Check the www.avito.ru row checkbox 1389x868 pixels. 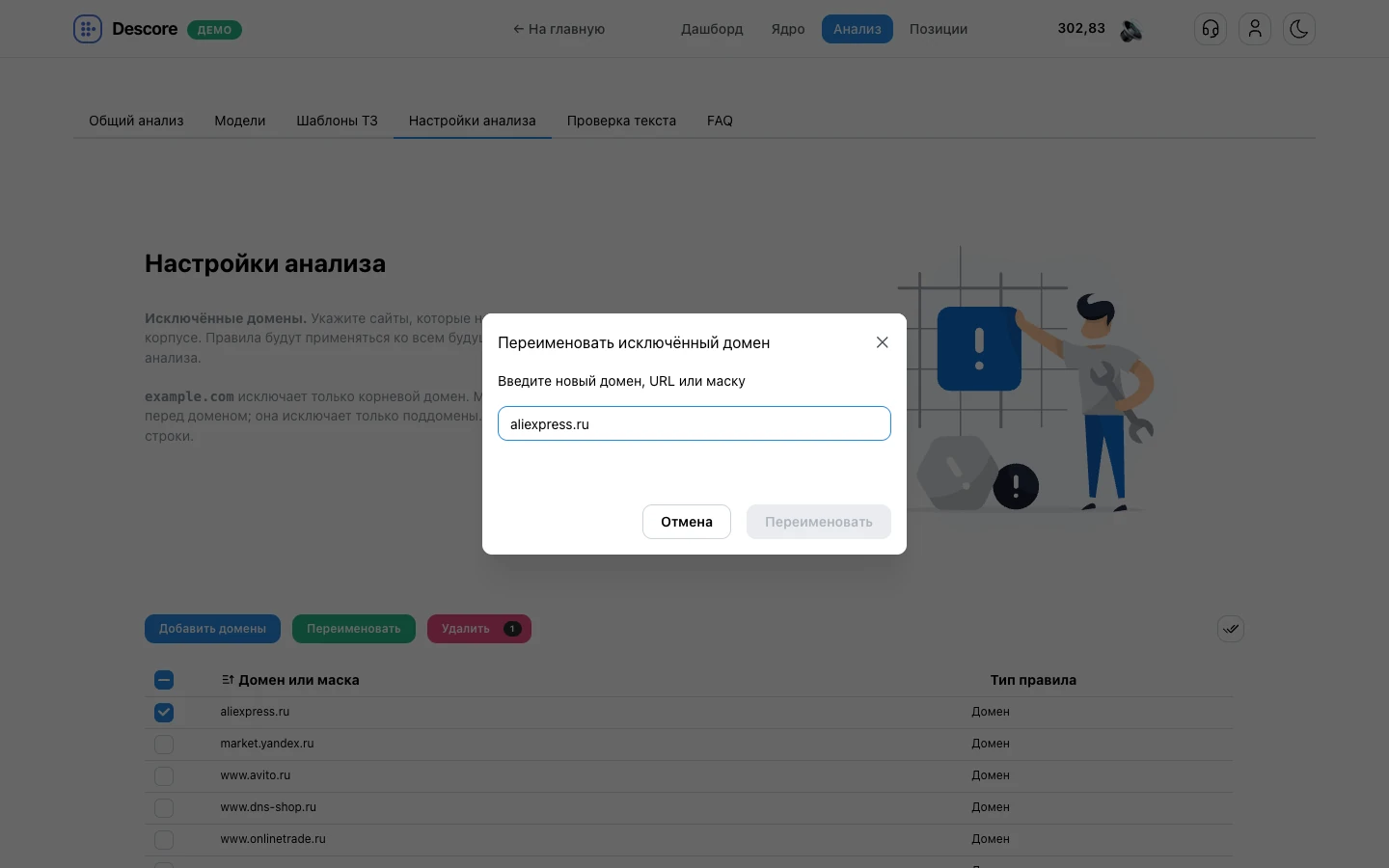click(x=164, y=775)
